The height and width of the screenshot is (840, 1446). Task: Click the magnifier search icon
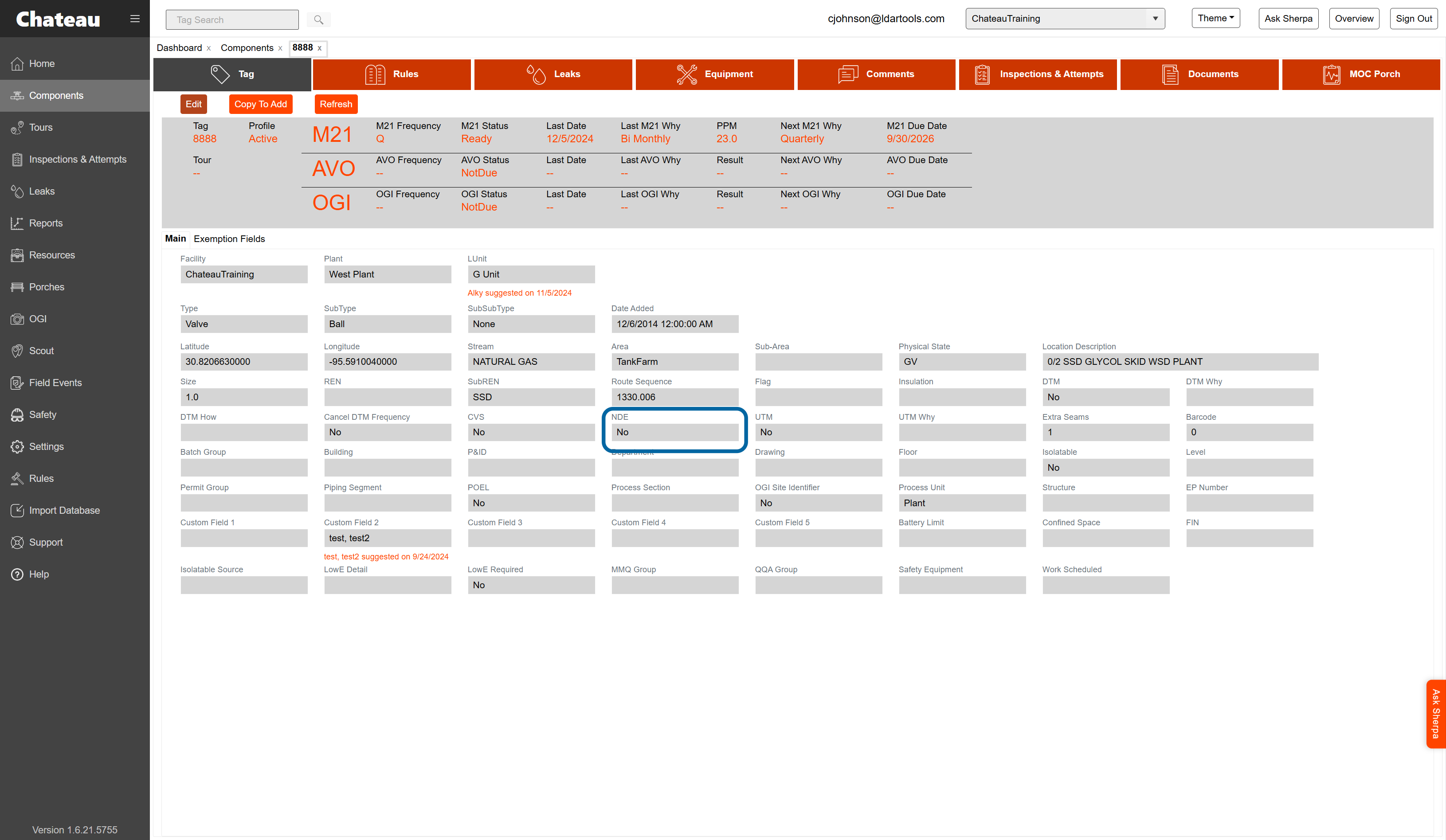coord(318,20)
